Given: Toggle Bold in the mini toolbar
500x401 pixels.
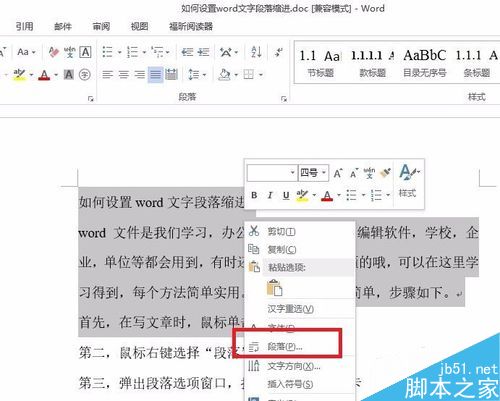Looking at the screenshot, I should pos(254,195).
